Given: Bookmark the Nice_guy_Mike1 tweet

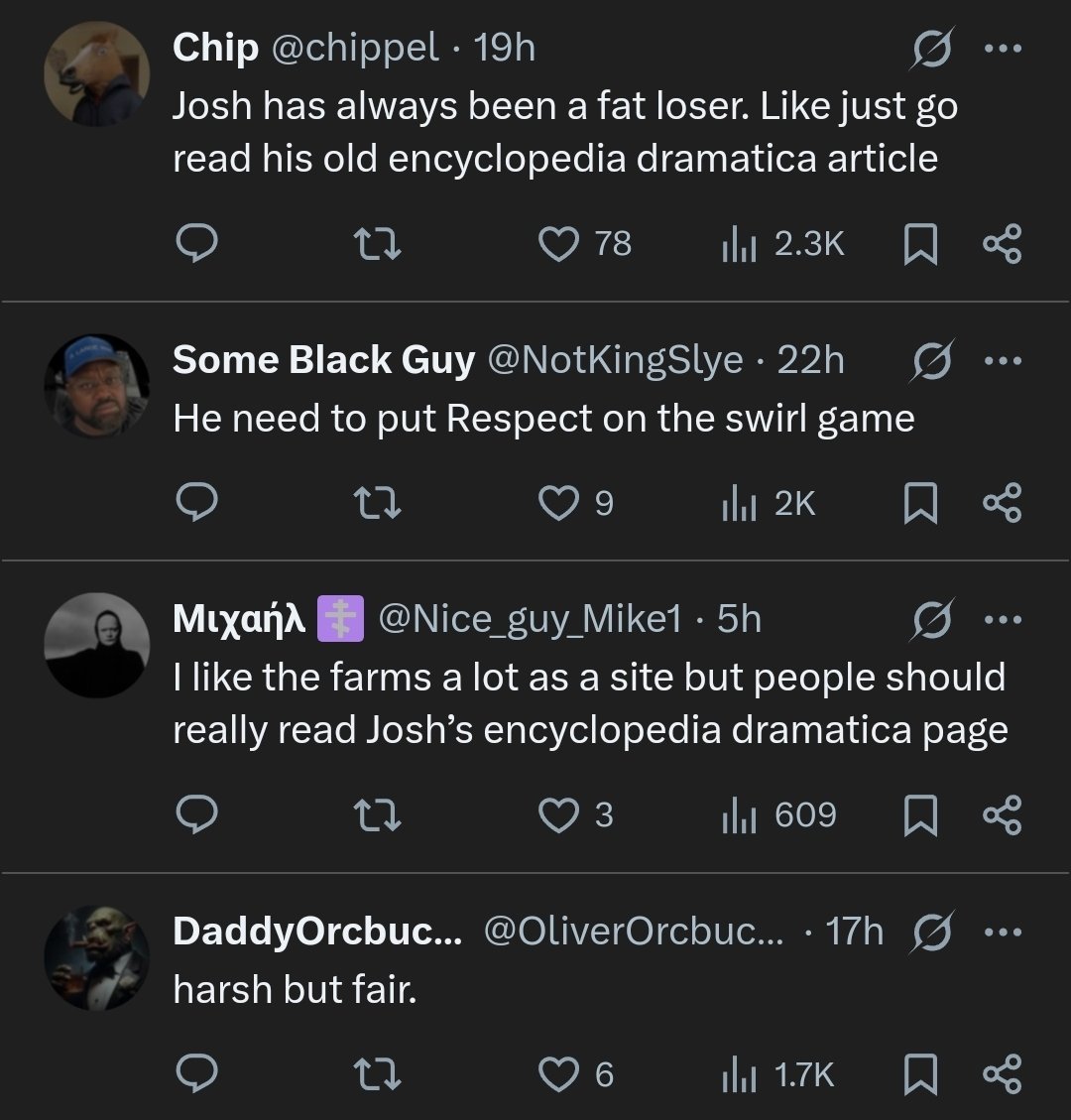Looking at the screenshot, I should click(x=921, y=815).
